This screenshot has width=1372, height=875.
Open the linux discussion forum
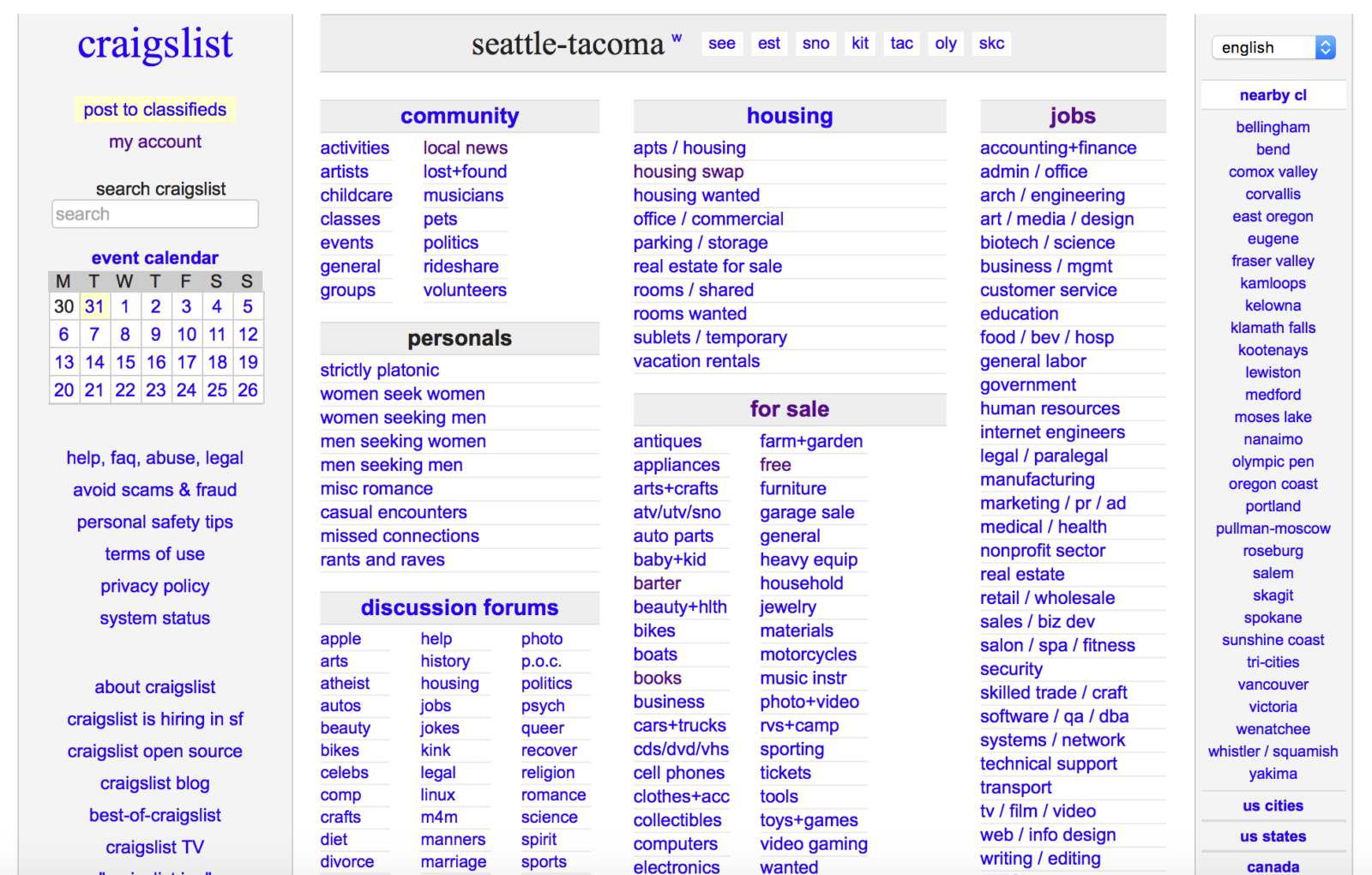[438, 795]
